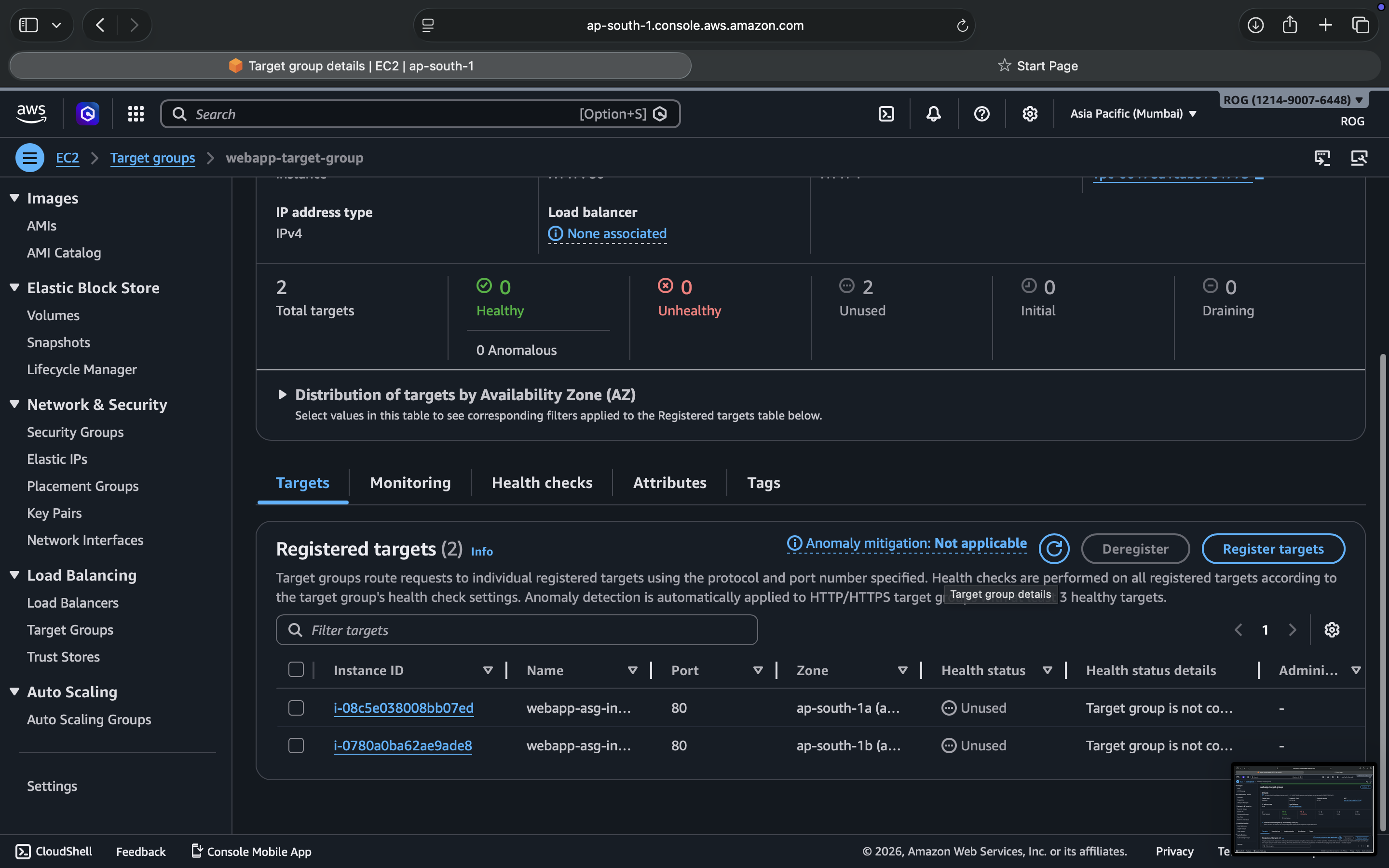Open the AWS services grid menu

(x=136, y=114)
